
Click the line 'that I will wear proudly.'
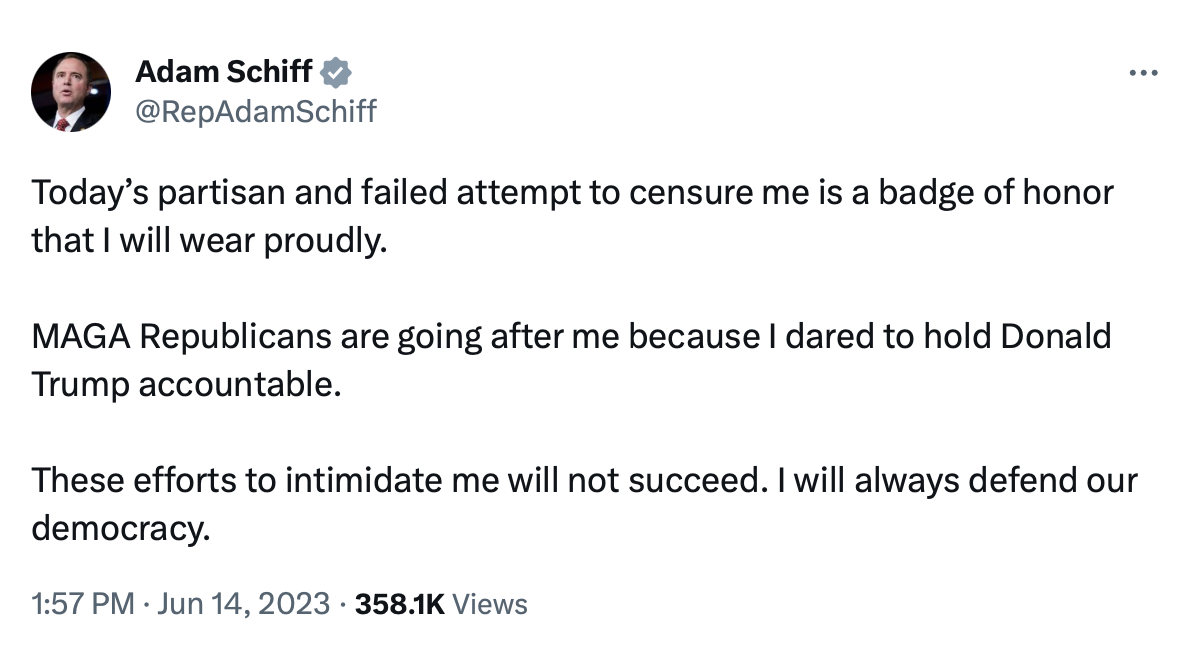click(x=209, y=241)
